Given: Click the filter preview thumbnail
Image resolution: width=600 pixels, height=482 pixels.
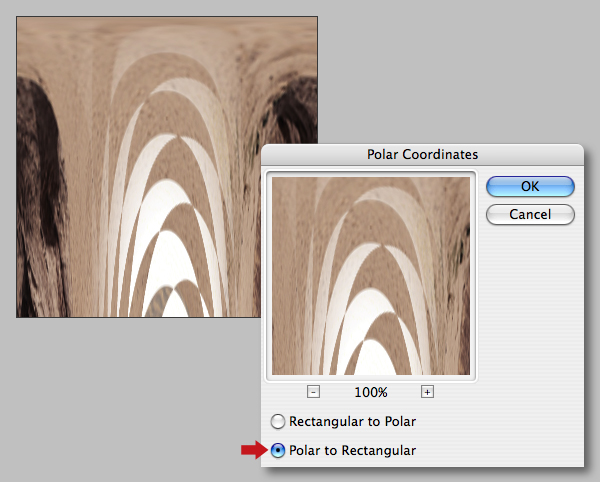Looking at the screenshot, I should [371, 276].
